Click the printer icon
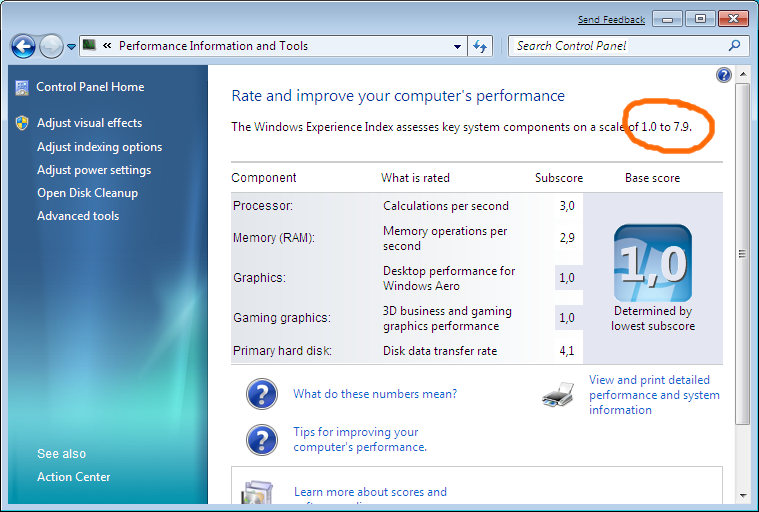759x512 pixels. (x=558, y=395)
